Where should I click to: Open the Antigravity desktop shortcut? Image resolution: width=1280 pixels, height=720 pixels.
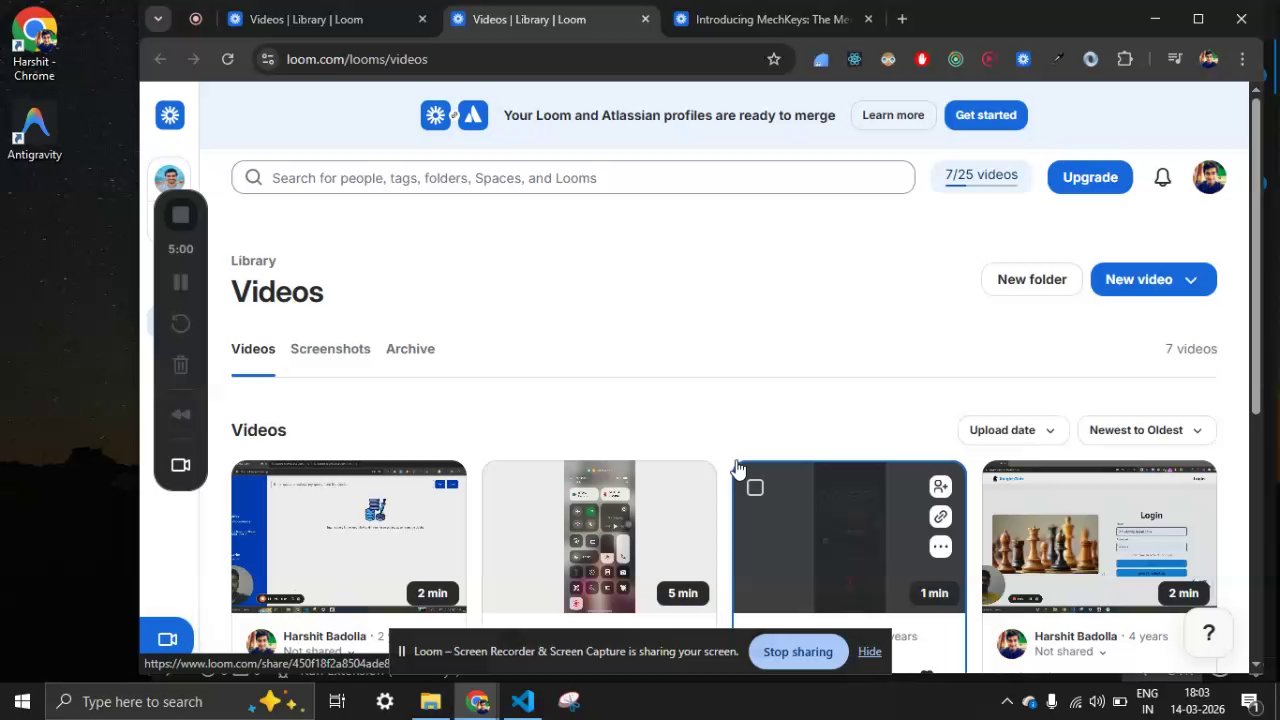click(x=34, y=132)
